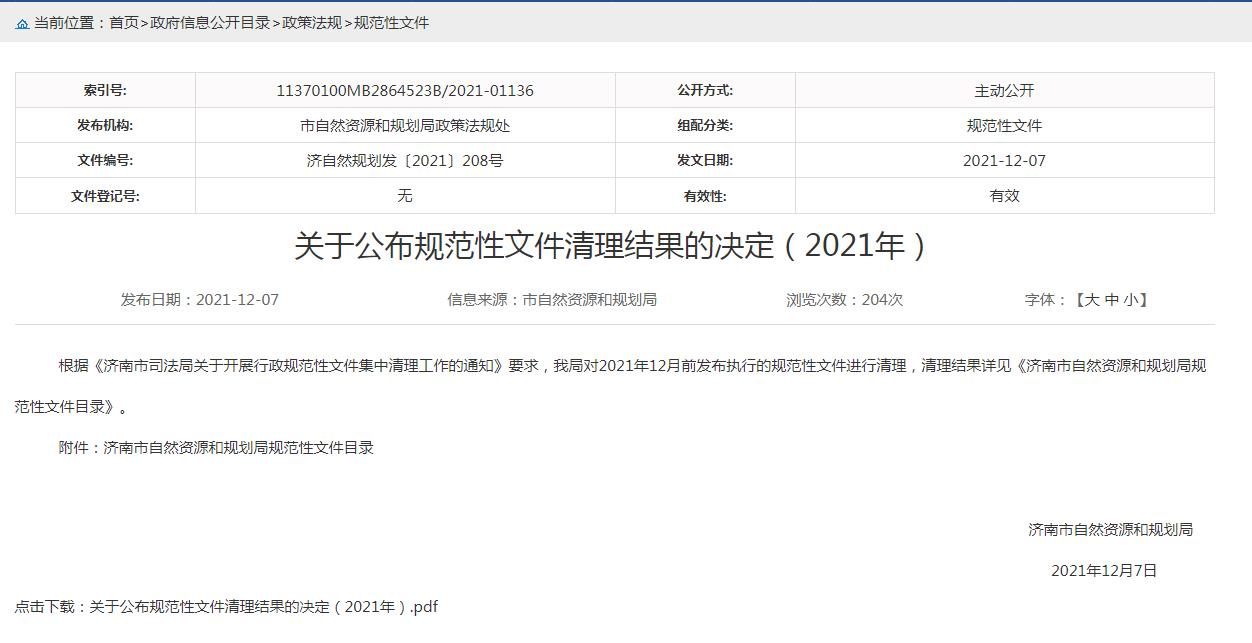Open the 政府信息公开目录 breadcrumb link
1252x643 pixels.
(210, 22)
